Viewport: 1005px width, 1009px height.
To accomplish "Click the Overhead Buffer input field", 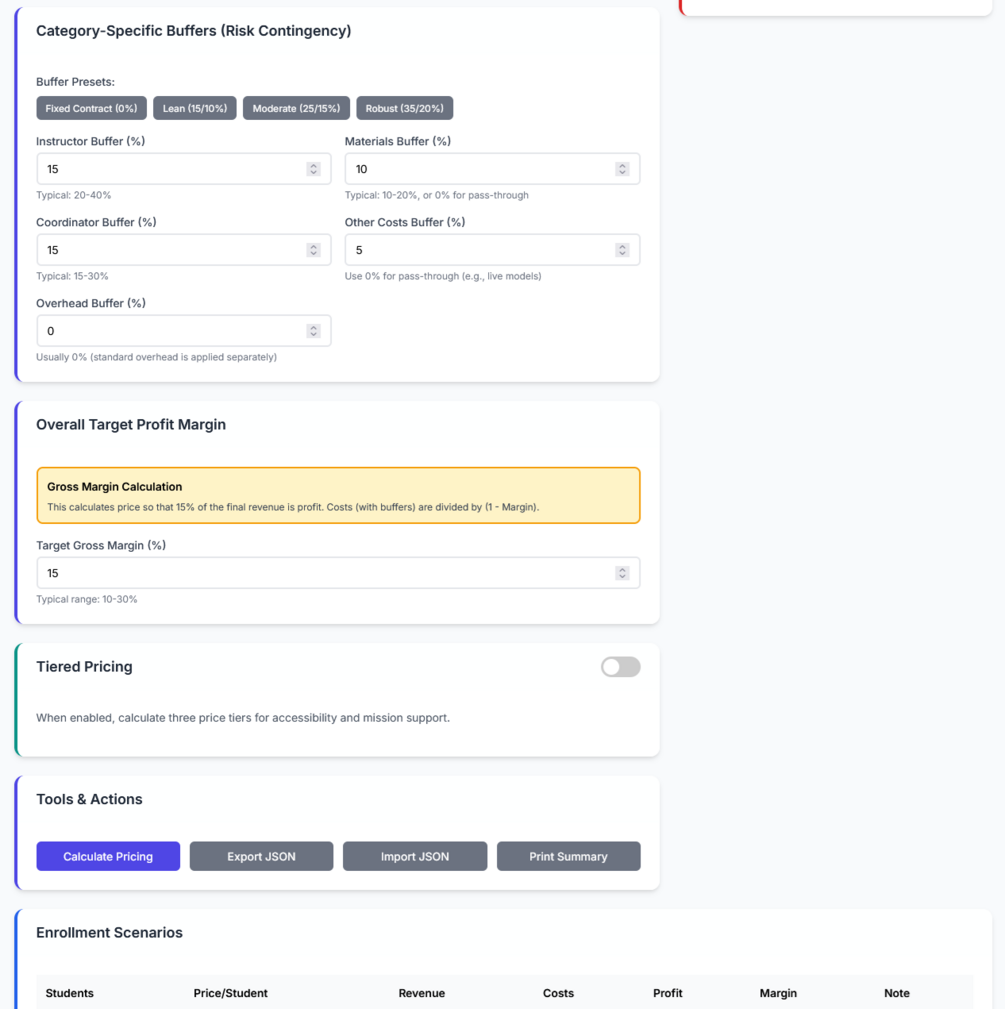I will coord(170,331).
